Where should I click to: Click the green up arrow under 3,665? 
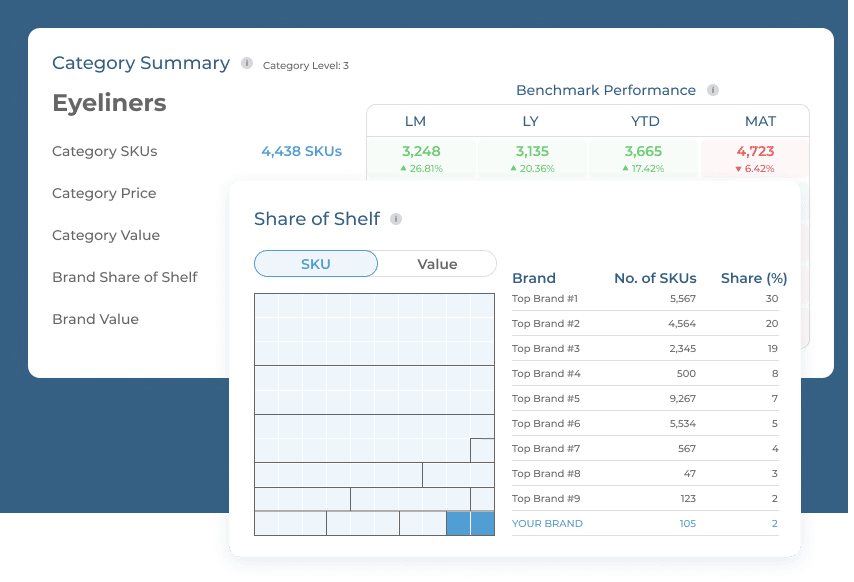click(625, 168)
